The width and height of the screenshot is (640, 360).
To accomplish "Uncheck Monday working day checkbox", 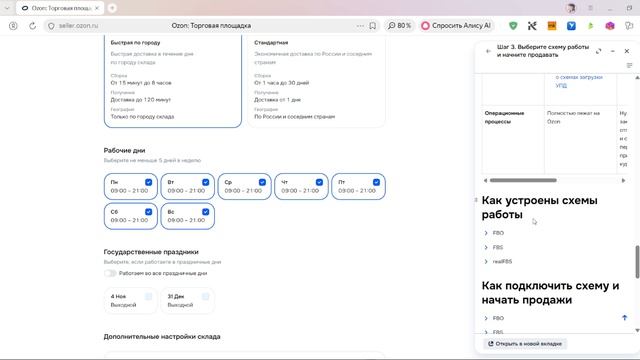I will click(149, 182).
